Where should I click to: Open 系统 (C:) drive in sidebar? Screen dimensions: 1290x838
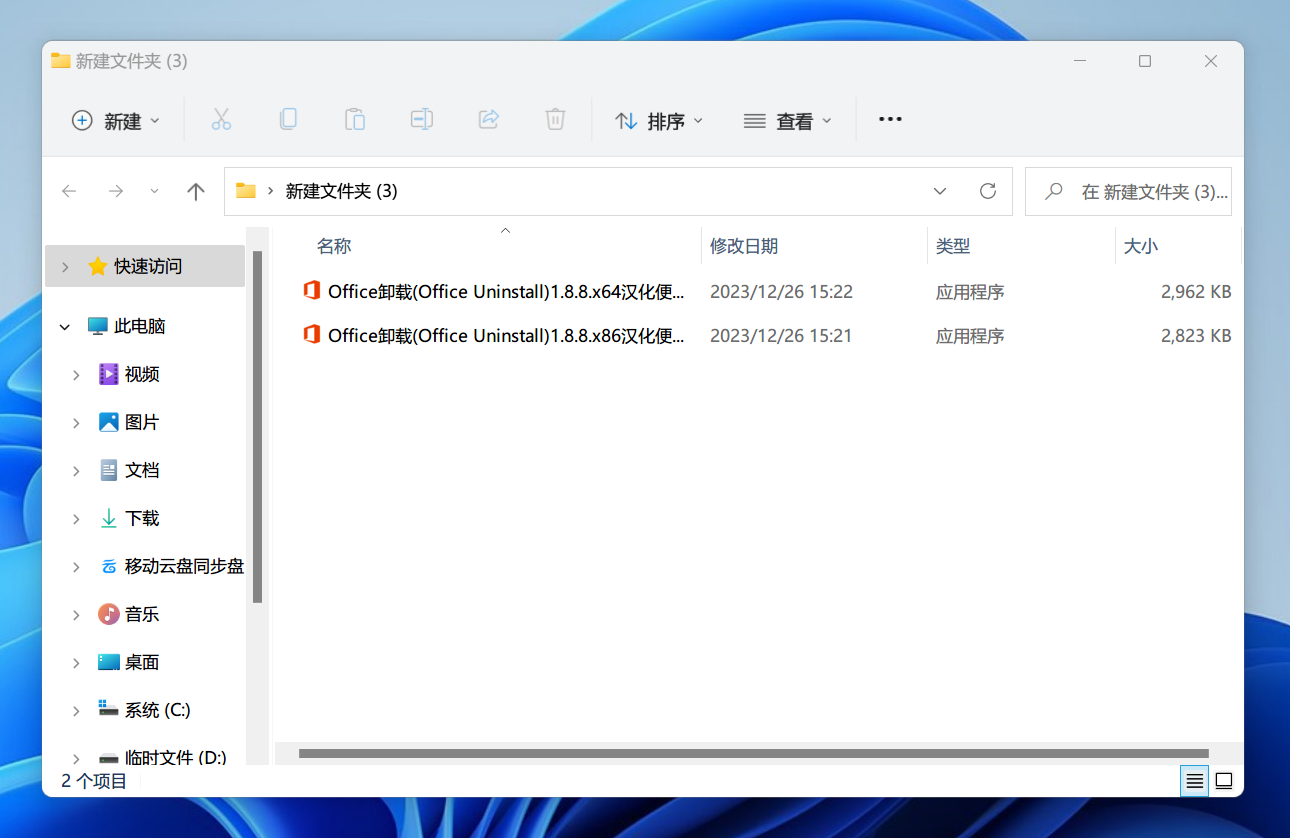point(145,710)
